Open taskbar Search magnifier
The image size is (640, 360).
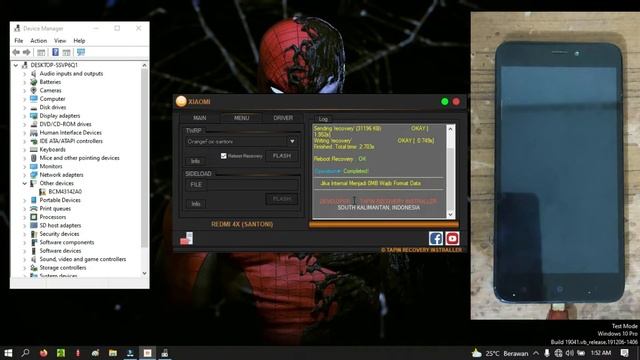[x=25, y=353]
